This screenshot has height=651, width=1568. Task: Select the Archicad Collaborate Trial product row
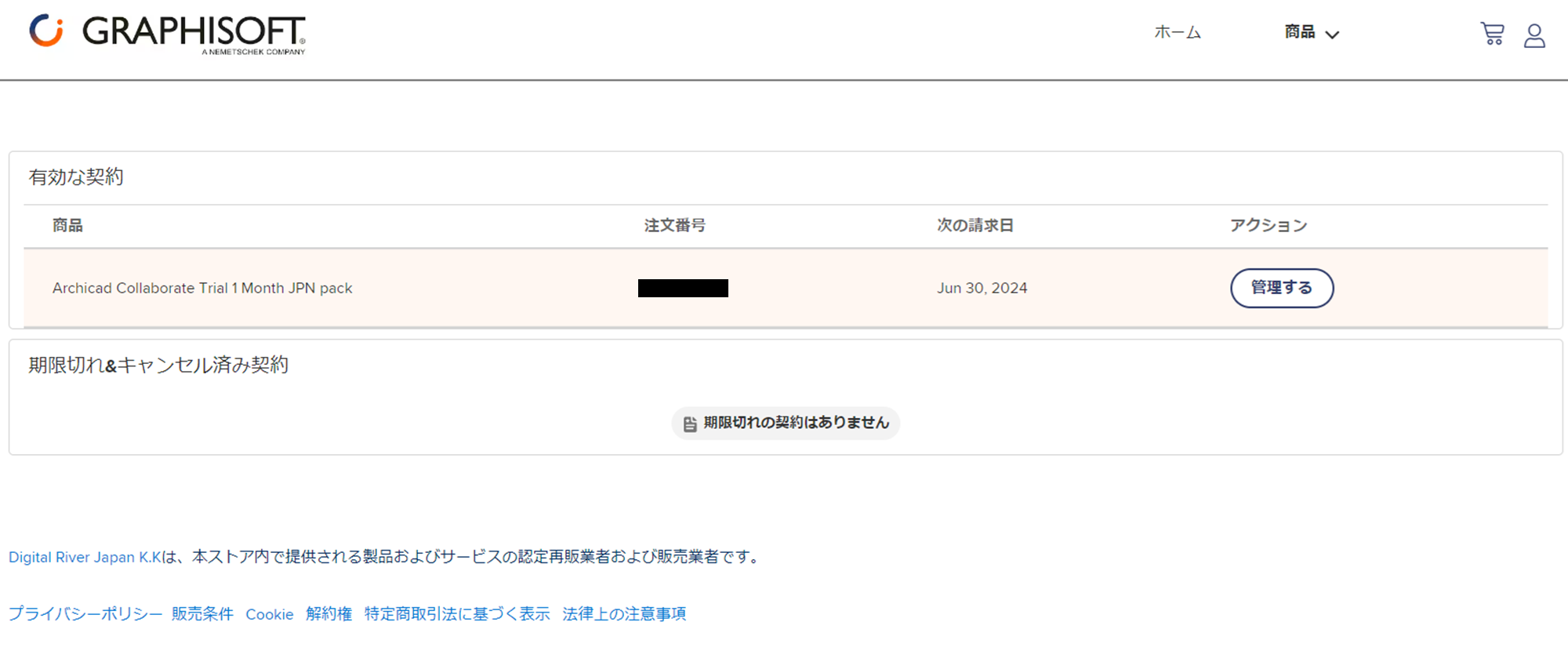point(786,288)
